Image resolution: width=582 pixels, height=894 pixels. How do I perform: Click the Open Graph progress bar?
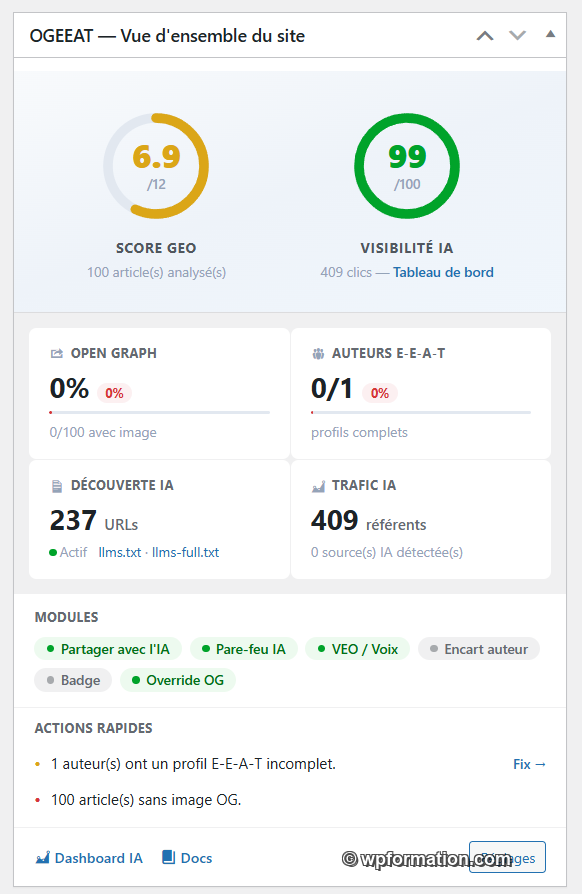click(160, 412)
